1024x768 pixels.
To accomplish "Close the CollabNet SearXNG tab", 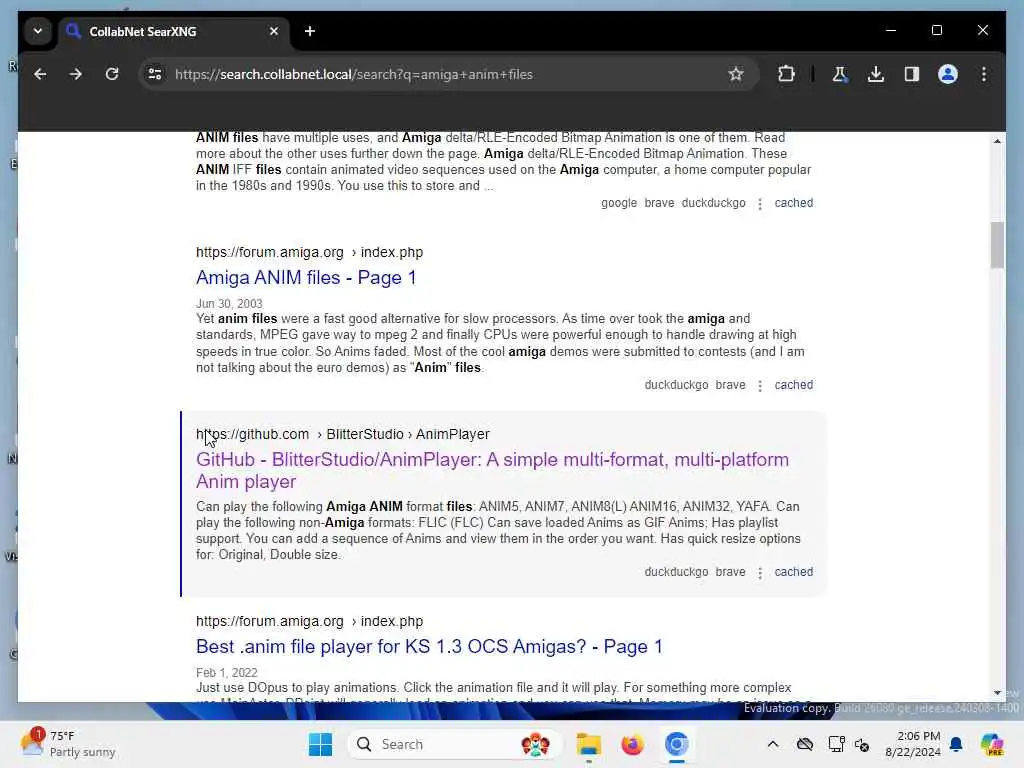I will click(x=274, y=31).
